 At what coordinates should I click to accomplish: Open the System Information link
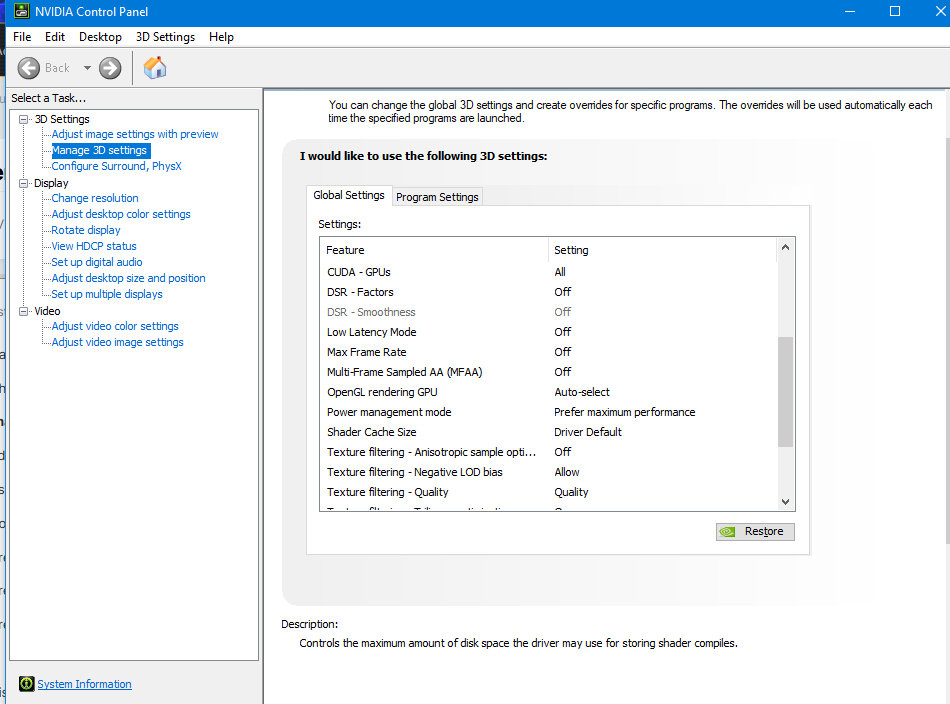(84, 684)
